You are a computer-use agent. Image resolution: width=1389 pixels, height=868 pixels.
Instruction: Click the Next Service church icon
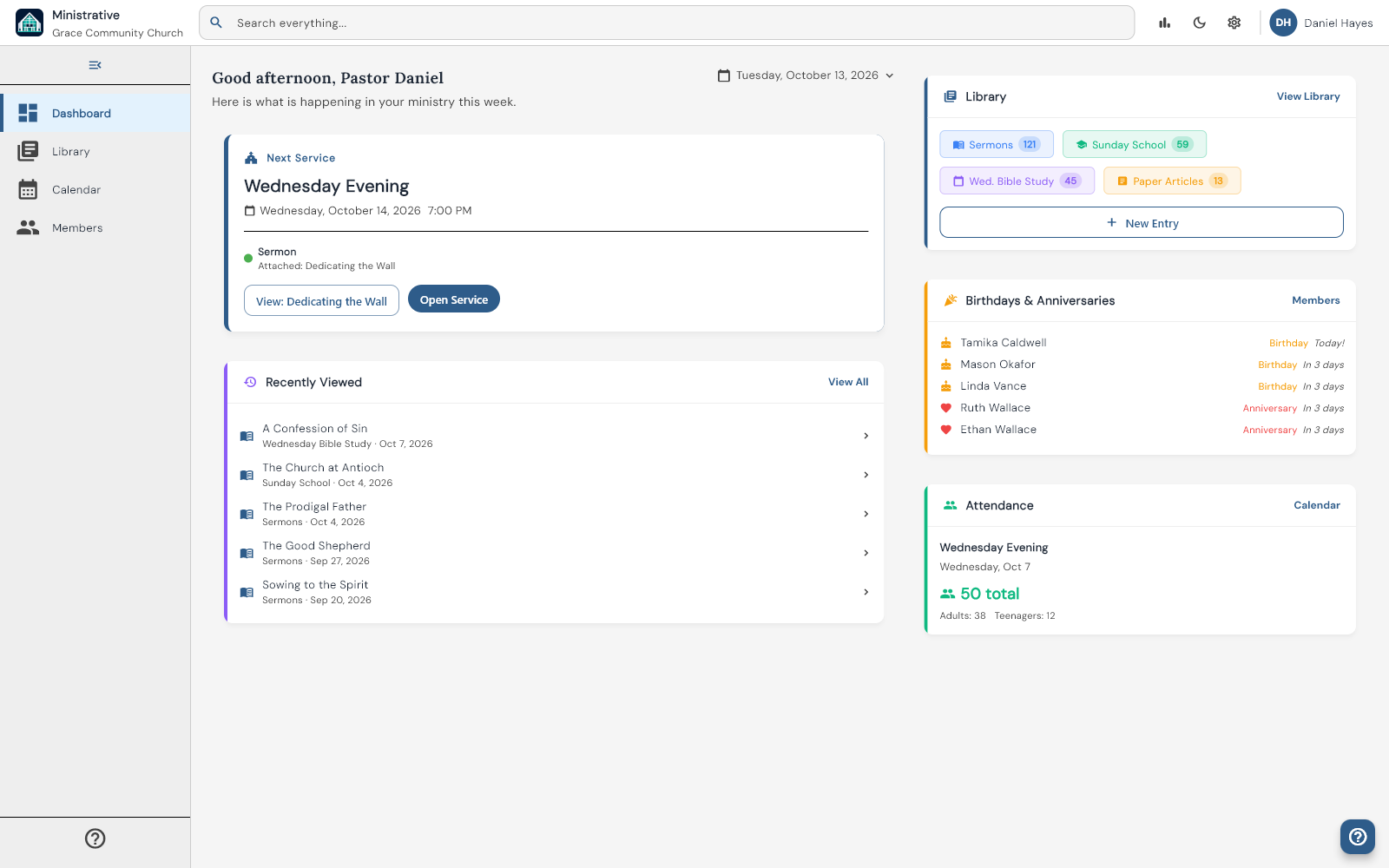[251, 158]
